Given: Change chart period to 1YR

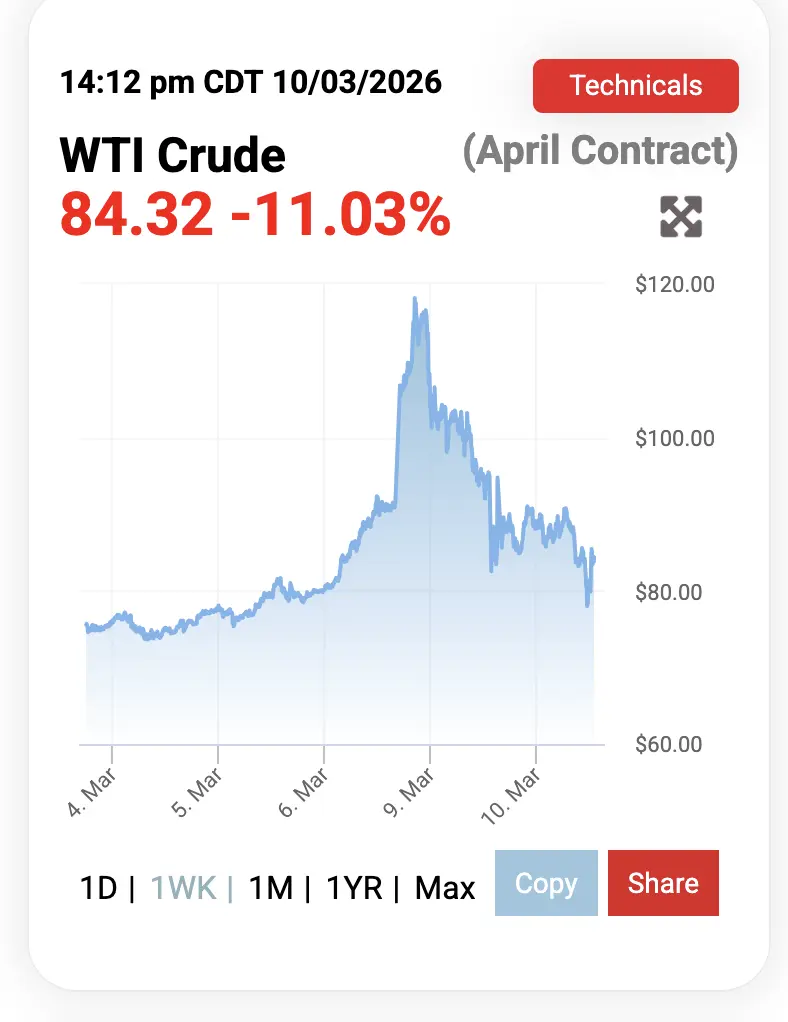Looking at the screenshot, I should coord(355,887).
